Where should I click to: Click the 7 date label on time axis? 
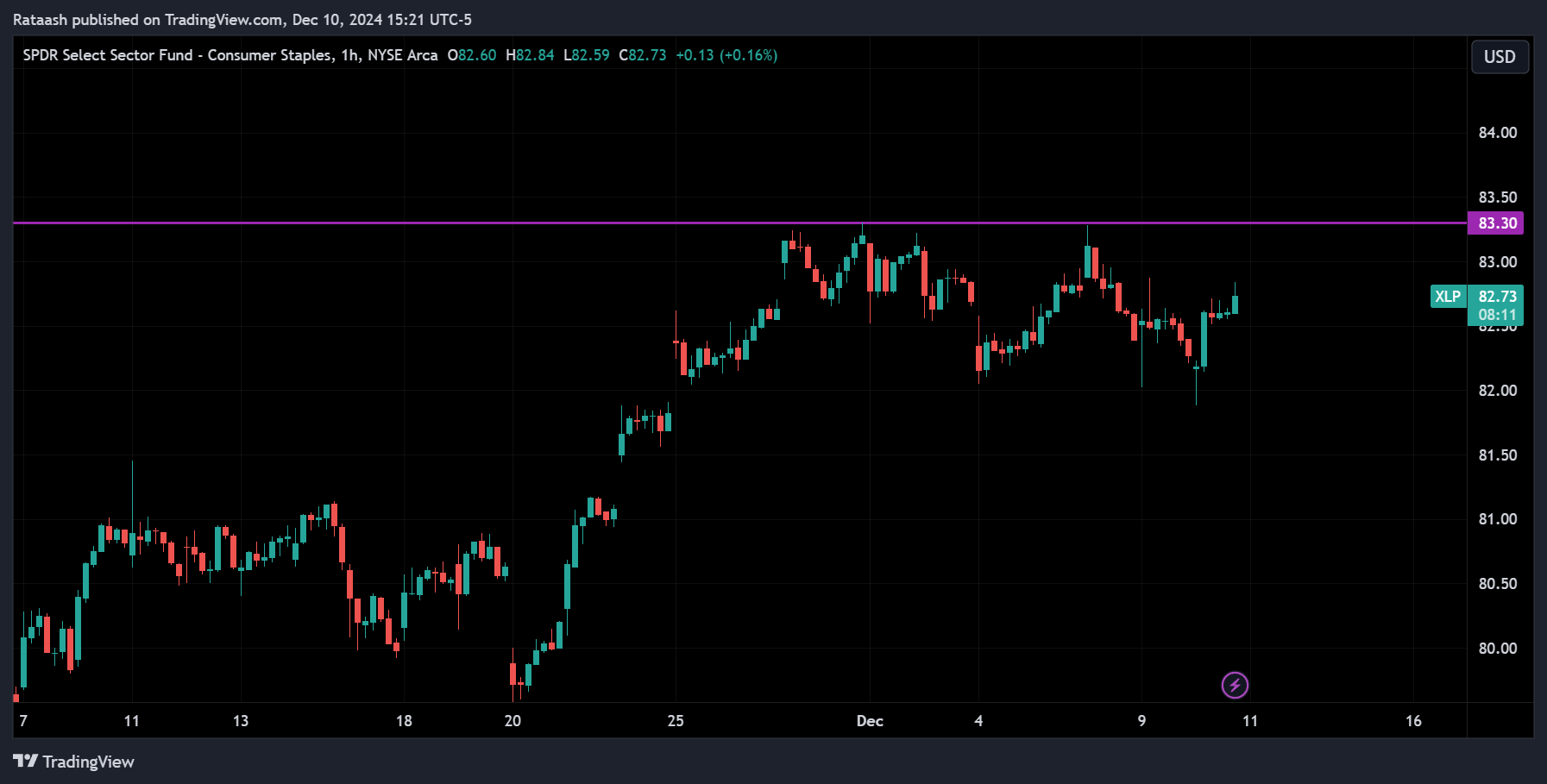tap(23, 721)
